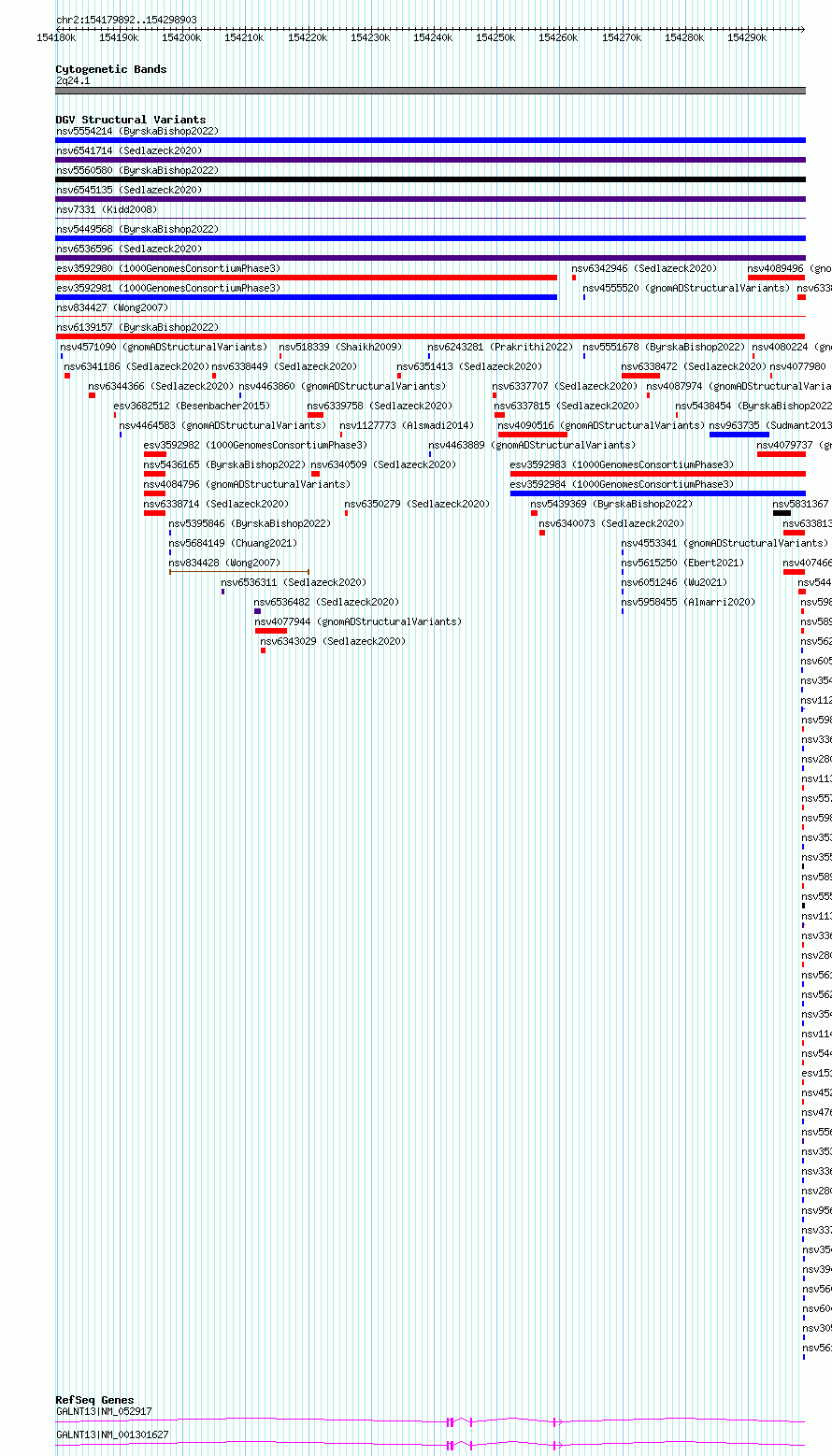The width and height of the screenshot is (832, 1456).
Task: Click the nsv6337815 (Sedlazeck2020) label
Action: pyautogui.click(x=567, y=407)
